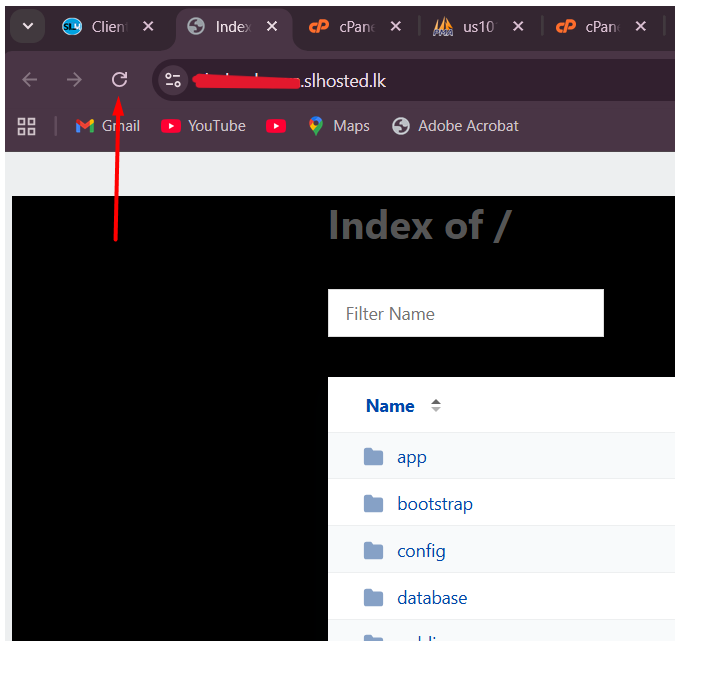Click the forward navigation arrow

(x=74, y=80)
